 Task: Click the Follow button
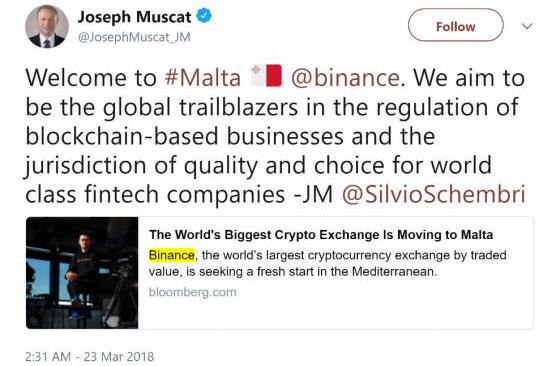[x=455, y=25]
